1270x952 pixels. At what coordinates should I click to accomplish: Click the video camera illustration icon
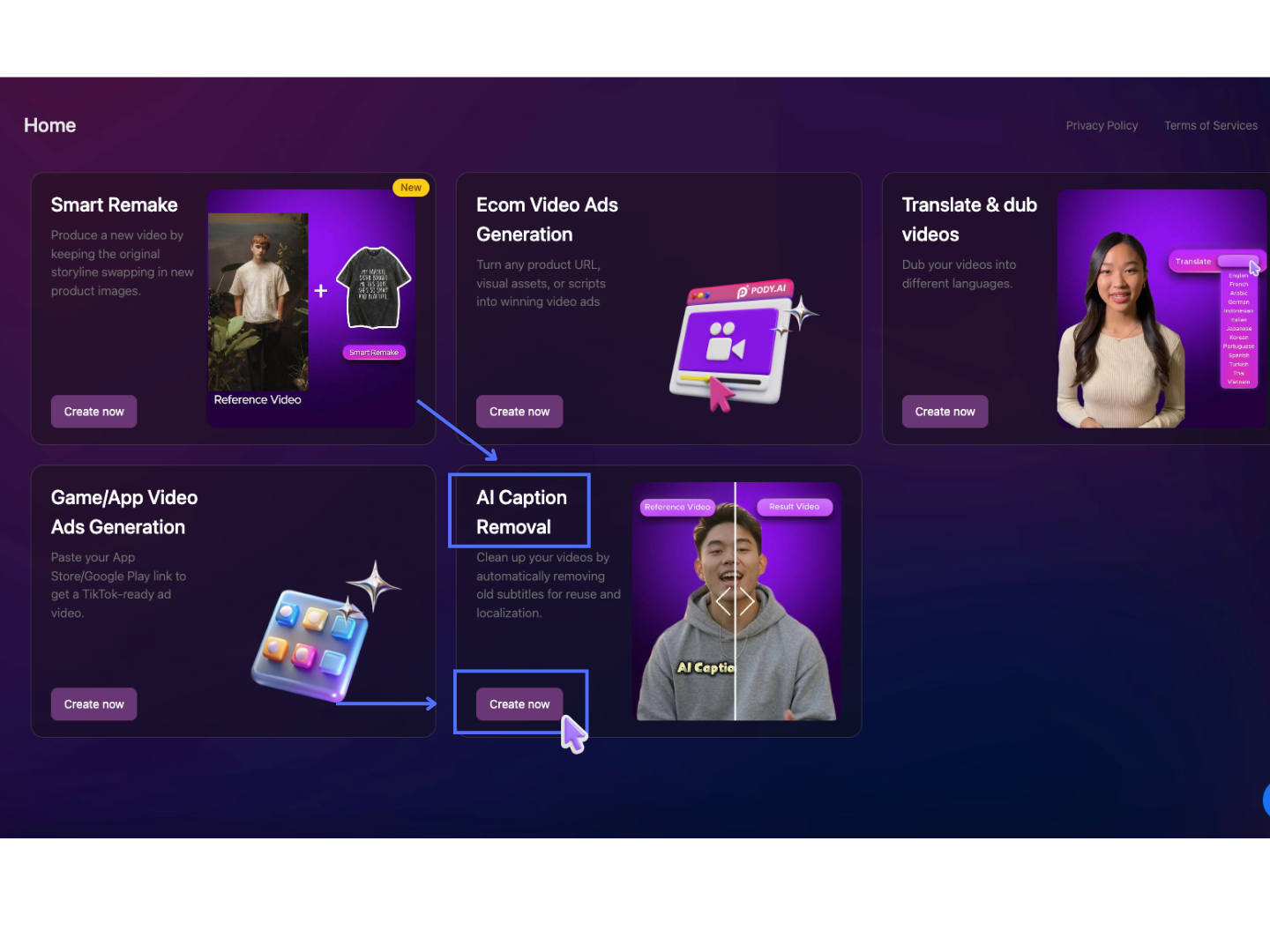pyautogui.click(x=732, y=342)
